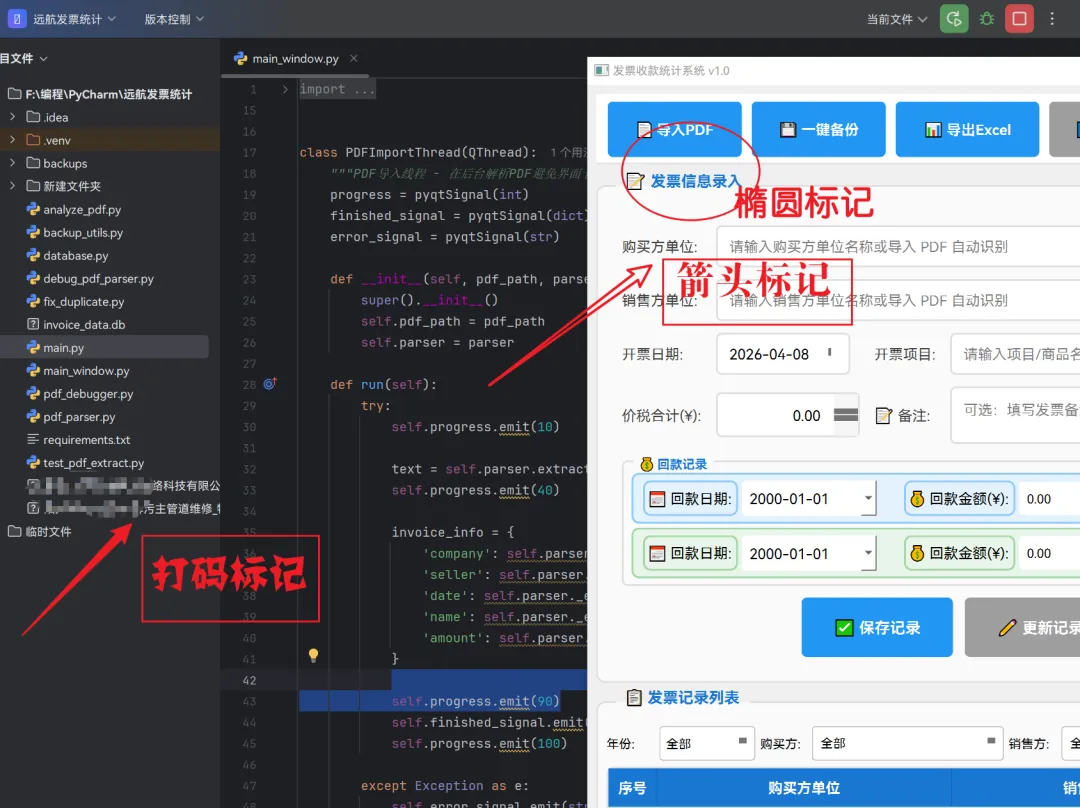Click the 备注 text area
This screenshot has width=1080, height=808.
(1015, 415)
